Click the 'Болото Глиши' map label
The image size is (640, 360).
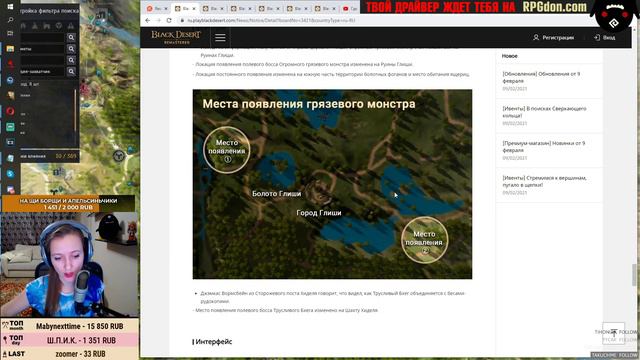tap(276, 193)
